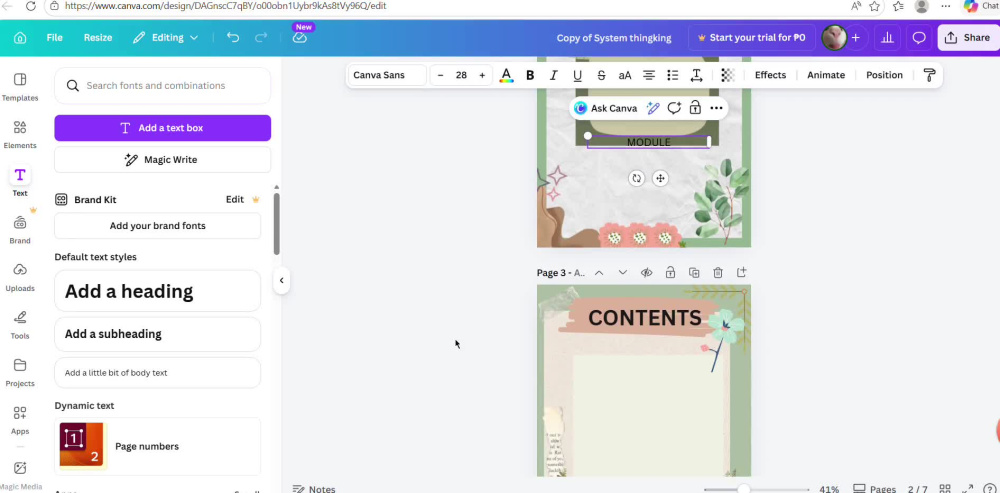Open Magic Media sidebar panel

tap(20, 475)
